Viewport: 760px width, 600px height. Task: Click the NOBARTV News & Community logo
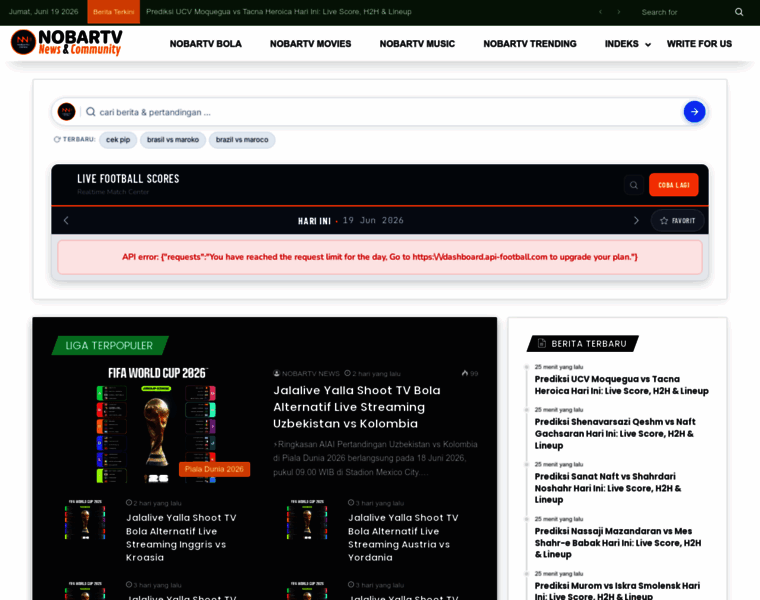coord(66,43)
